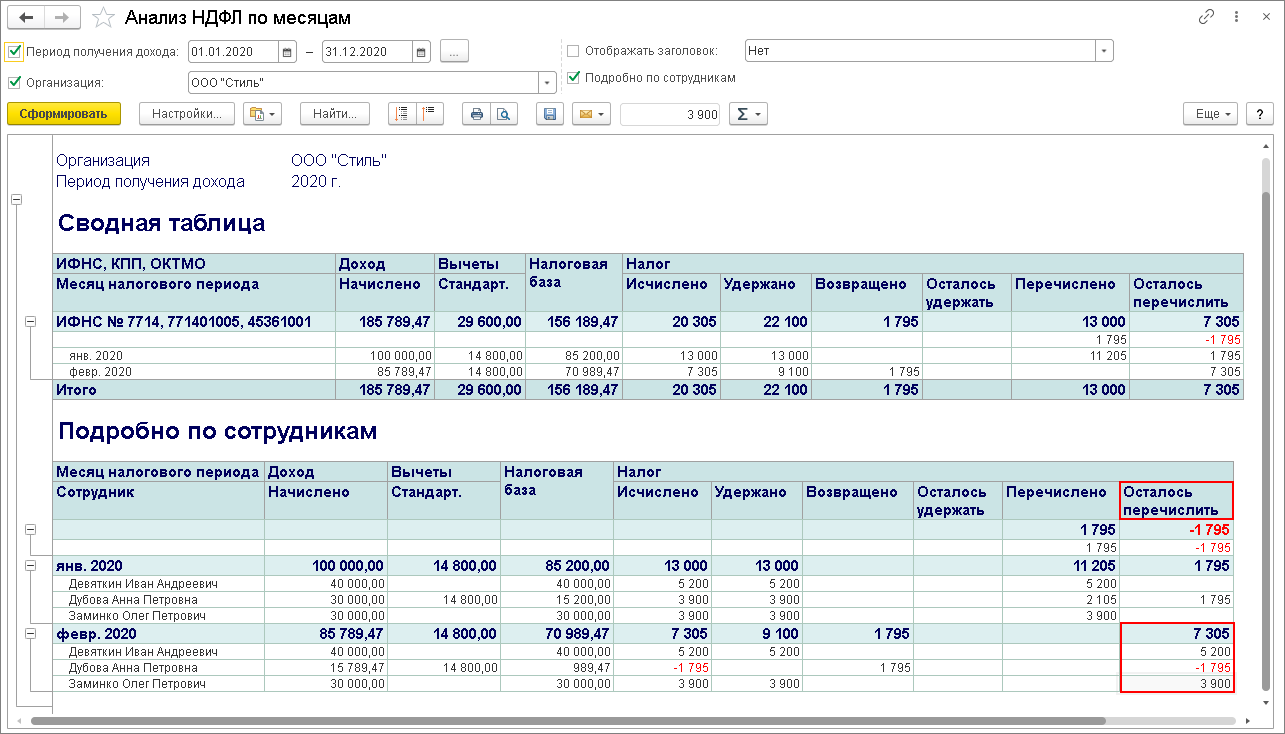
Task: Go forward with the right arrow button
Action: [x=62, y=18]
